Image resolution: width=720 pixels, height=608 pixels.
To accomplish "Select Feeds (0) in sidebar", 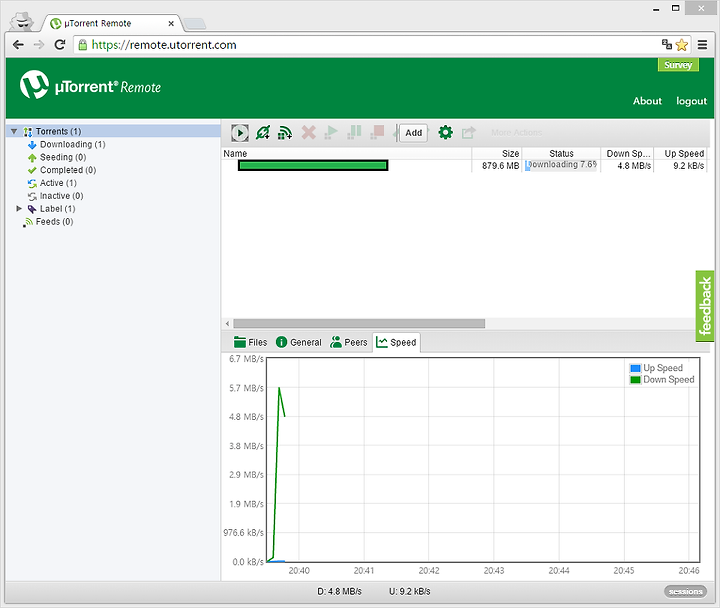I will click(54, 221).
